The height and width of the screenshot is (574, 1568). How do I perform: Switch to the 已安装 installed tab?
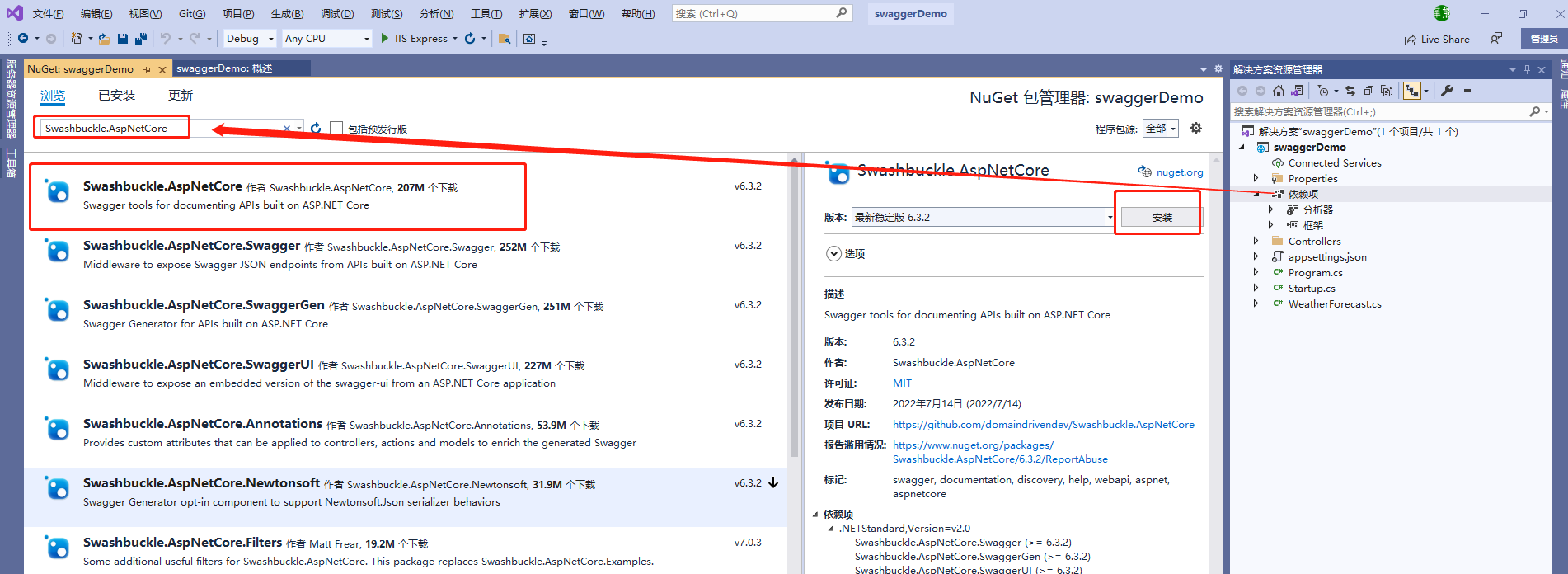pos(117,96)
